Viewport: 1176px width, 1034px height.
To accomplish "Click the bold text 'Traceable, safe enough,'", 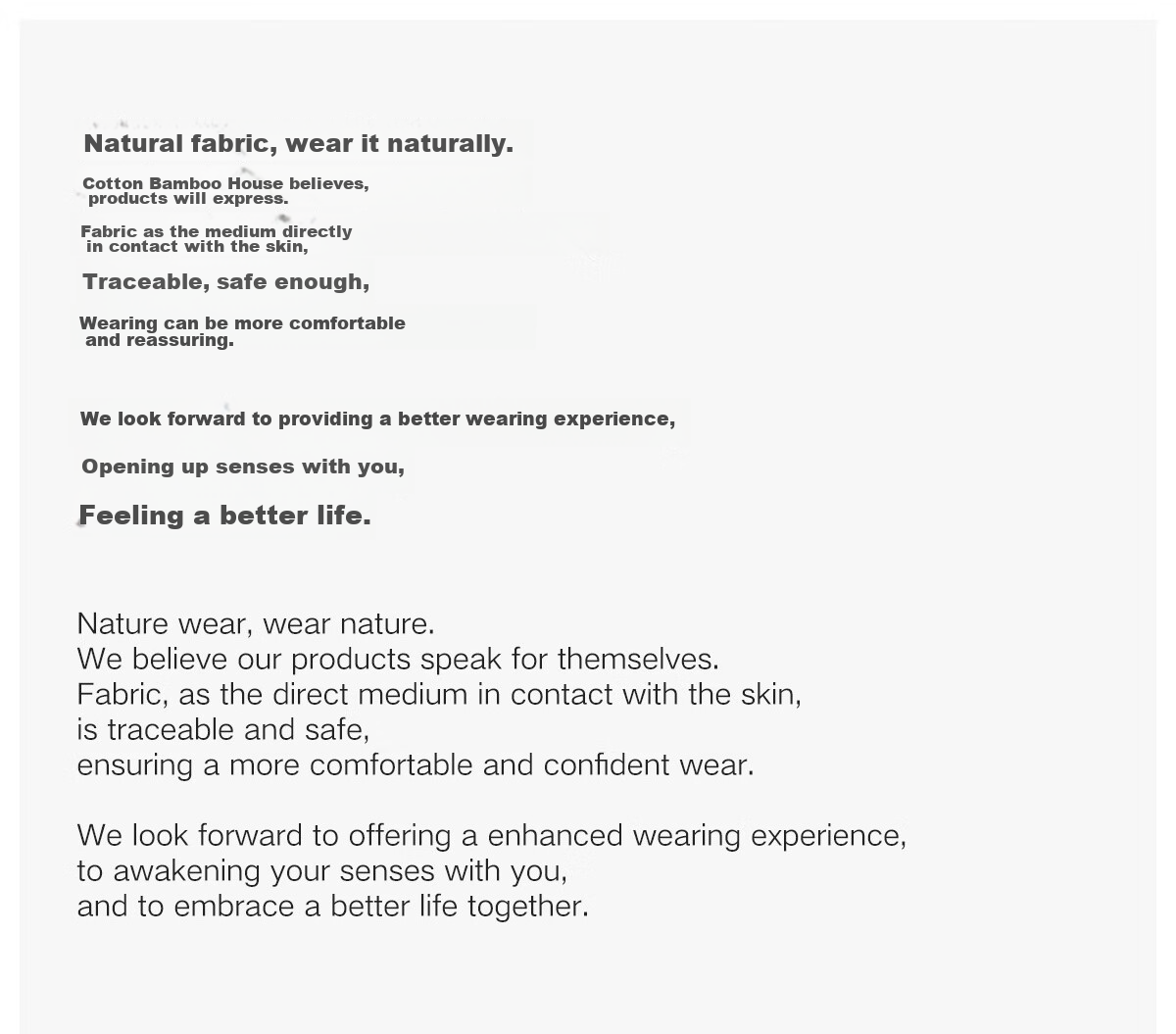I will [x=226, y=282].
